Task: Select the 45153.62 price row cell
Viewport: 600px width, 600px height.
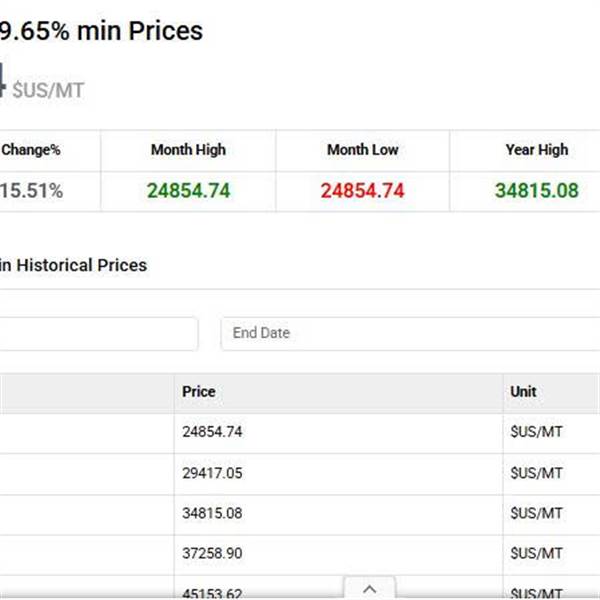Action: [x=212, y=590]
